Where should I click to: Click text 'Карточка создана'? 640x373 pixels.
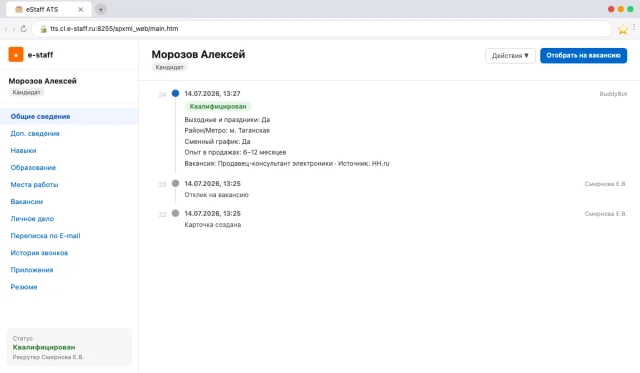[x=213, y=225]
